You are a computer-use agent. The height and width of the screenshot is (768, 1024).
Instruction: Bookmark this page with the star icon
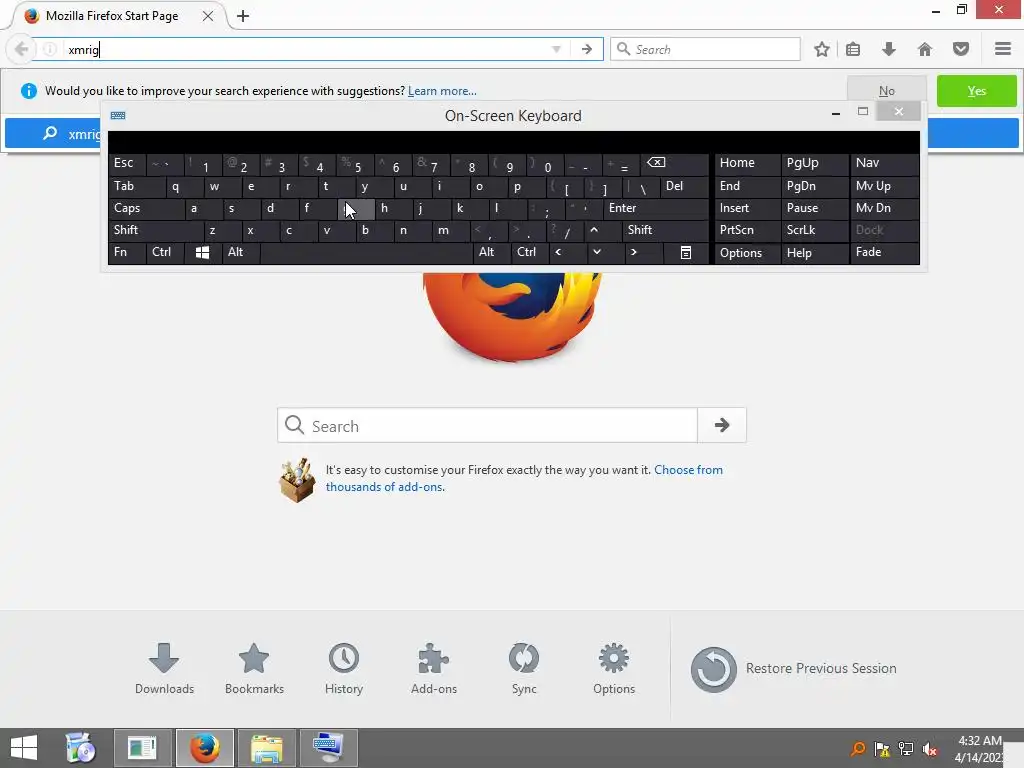[x=822, y=50]
